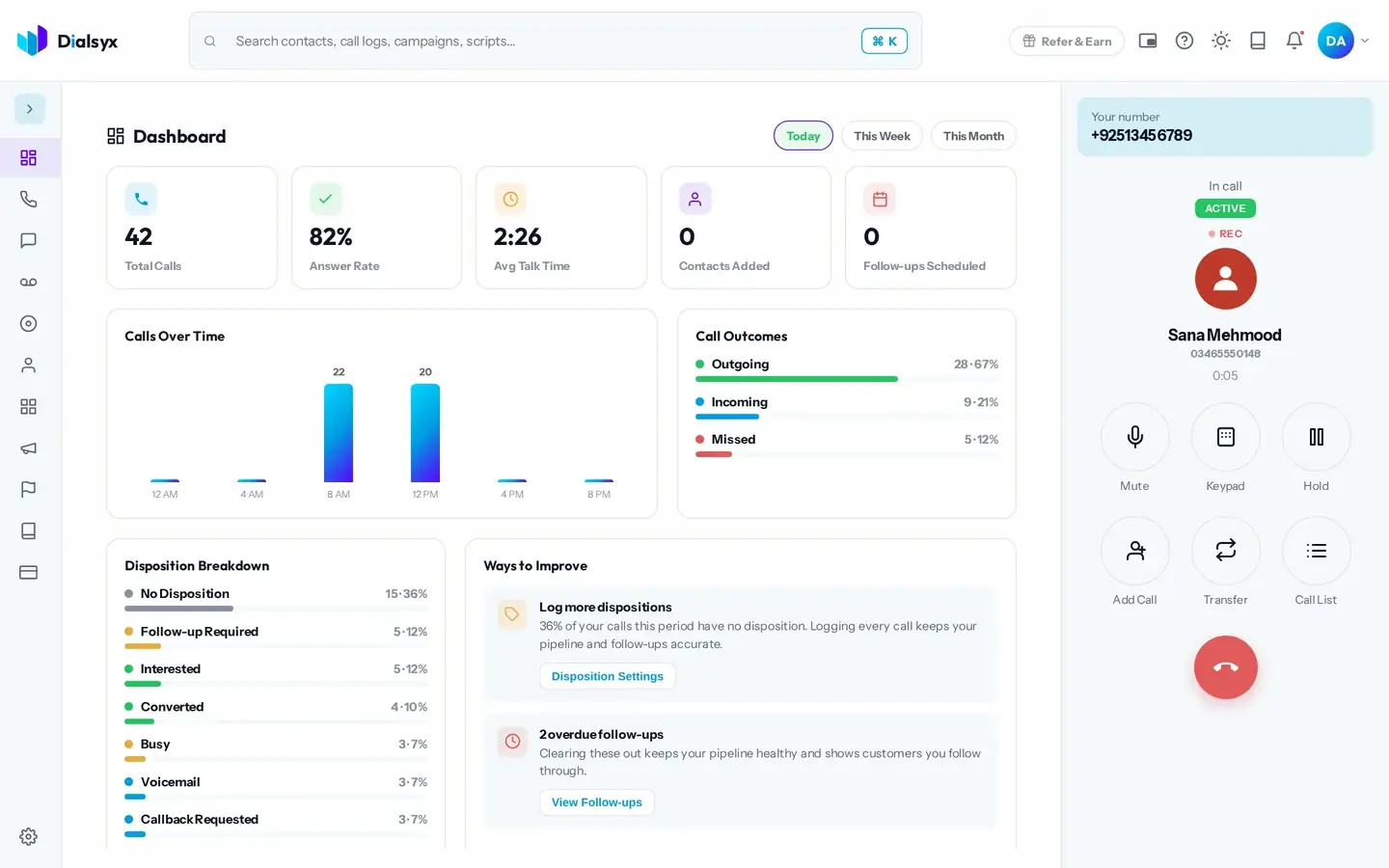Viewport: 1389px width, 868px height.
Task: Open campaigns megaphone in sidebar
Action: coord(29,448)
